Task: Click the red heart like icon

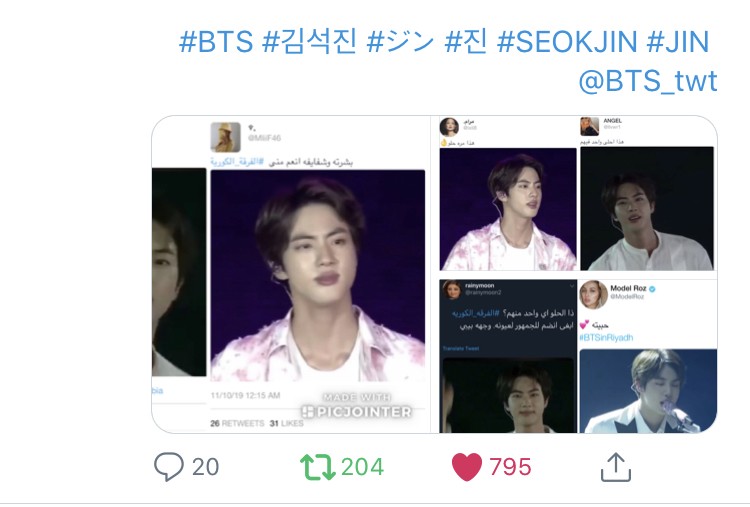Action: 467,467
